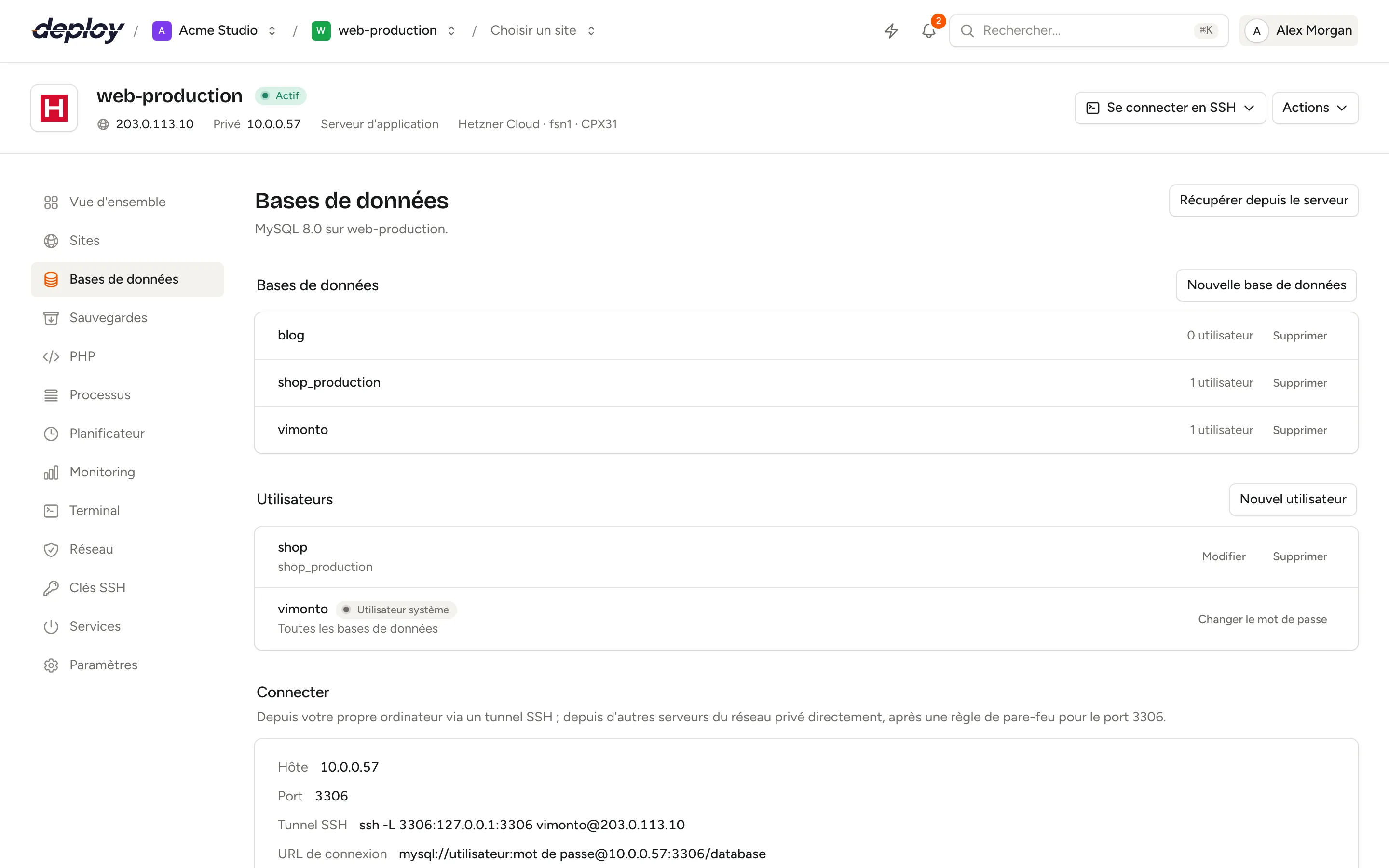The height and width of the screenshot is (868, 1389).
Task: Click the Processus list icon
Action: [51, 395]
